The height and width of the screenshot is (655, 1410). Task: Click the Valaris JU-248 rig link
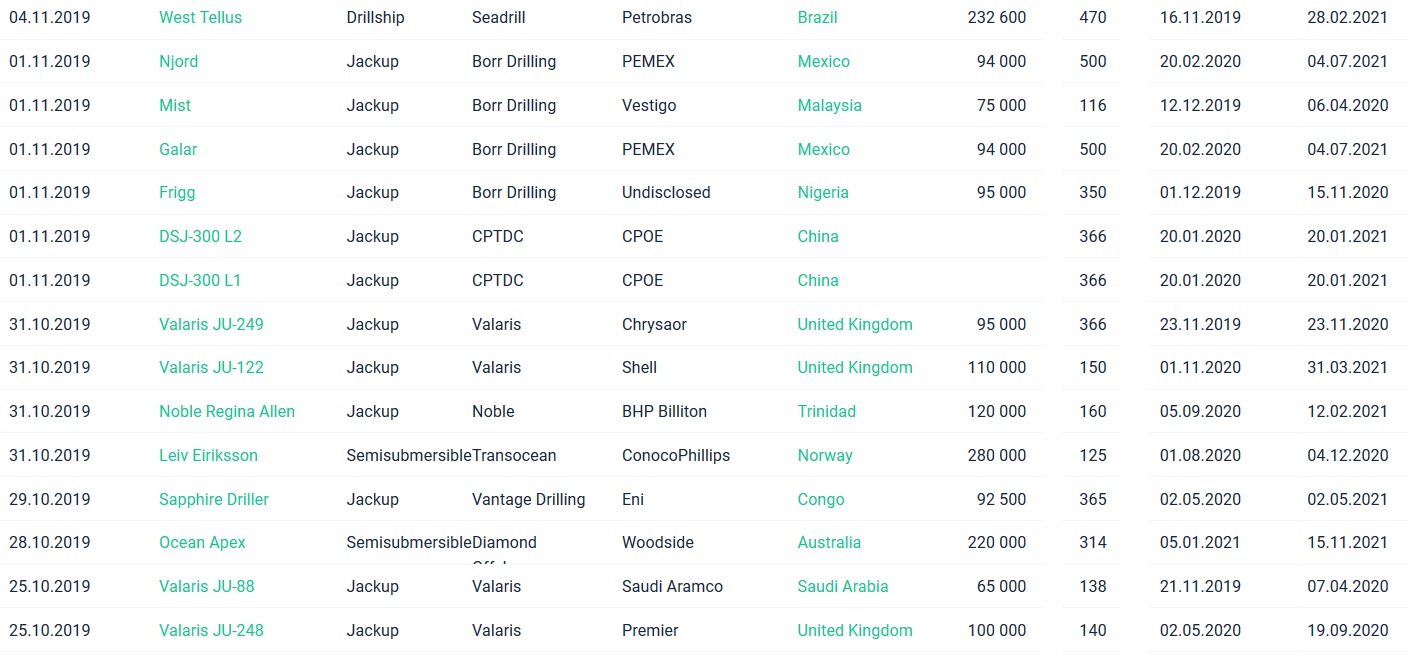pyautogui.click(x=211, y=630)
